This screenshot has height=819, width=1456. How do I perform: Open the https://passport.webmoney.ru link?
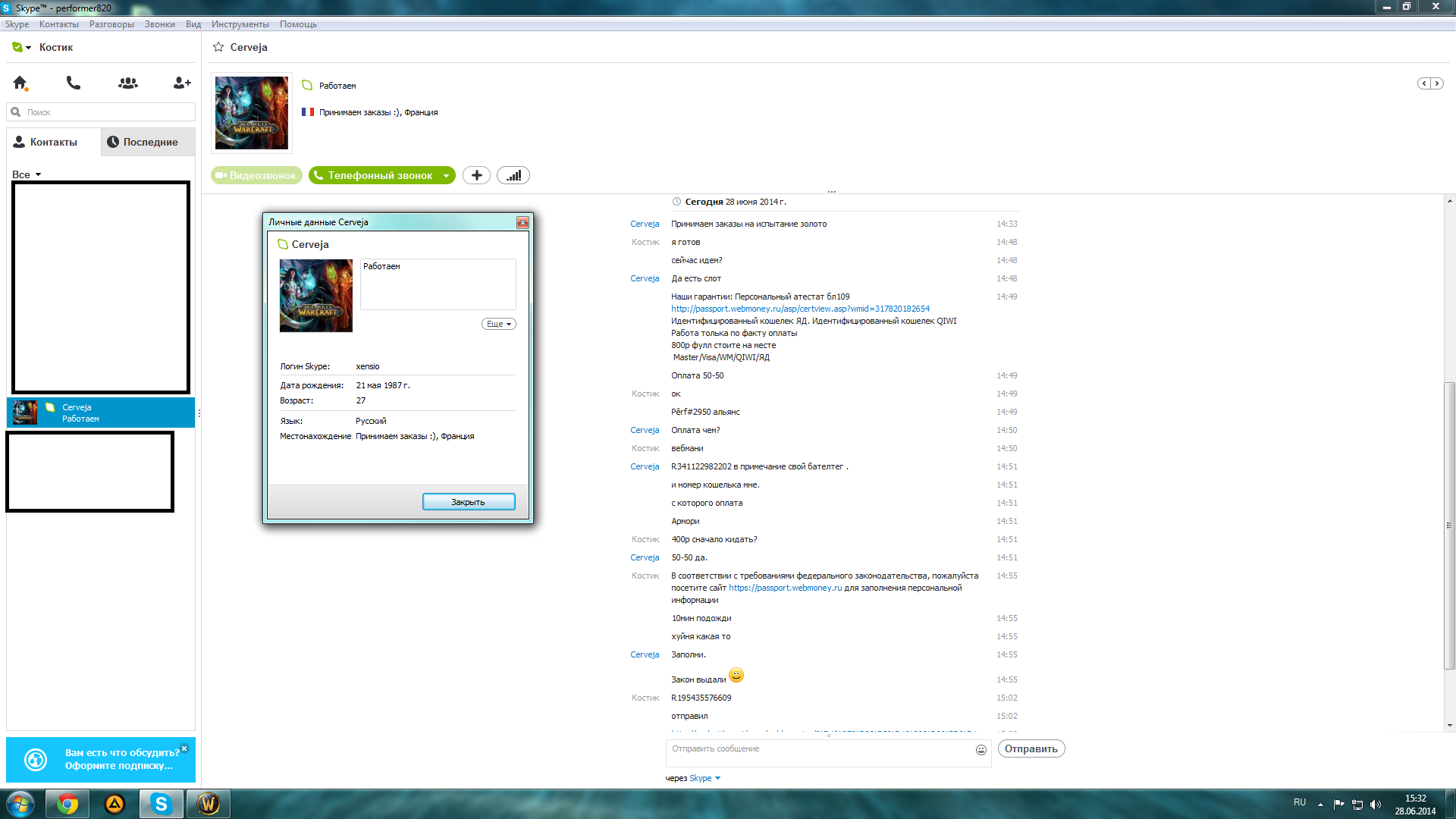[785, 588]
